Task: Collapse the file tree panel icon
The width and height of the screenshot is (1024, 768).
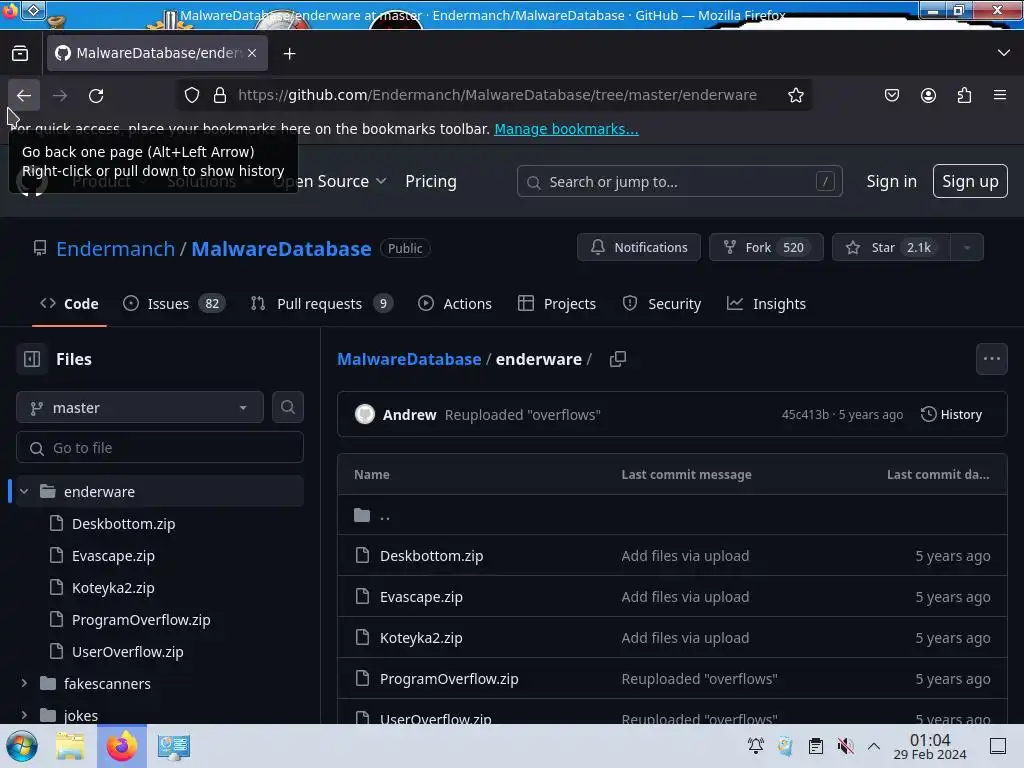Action: pyautogui.click(x=32, y=359)
